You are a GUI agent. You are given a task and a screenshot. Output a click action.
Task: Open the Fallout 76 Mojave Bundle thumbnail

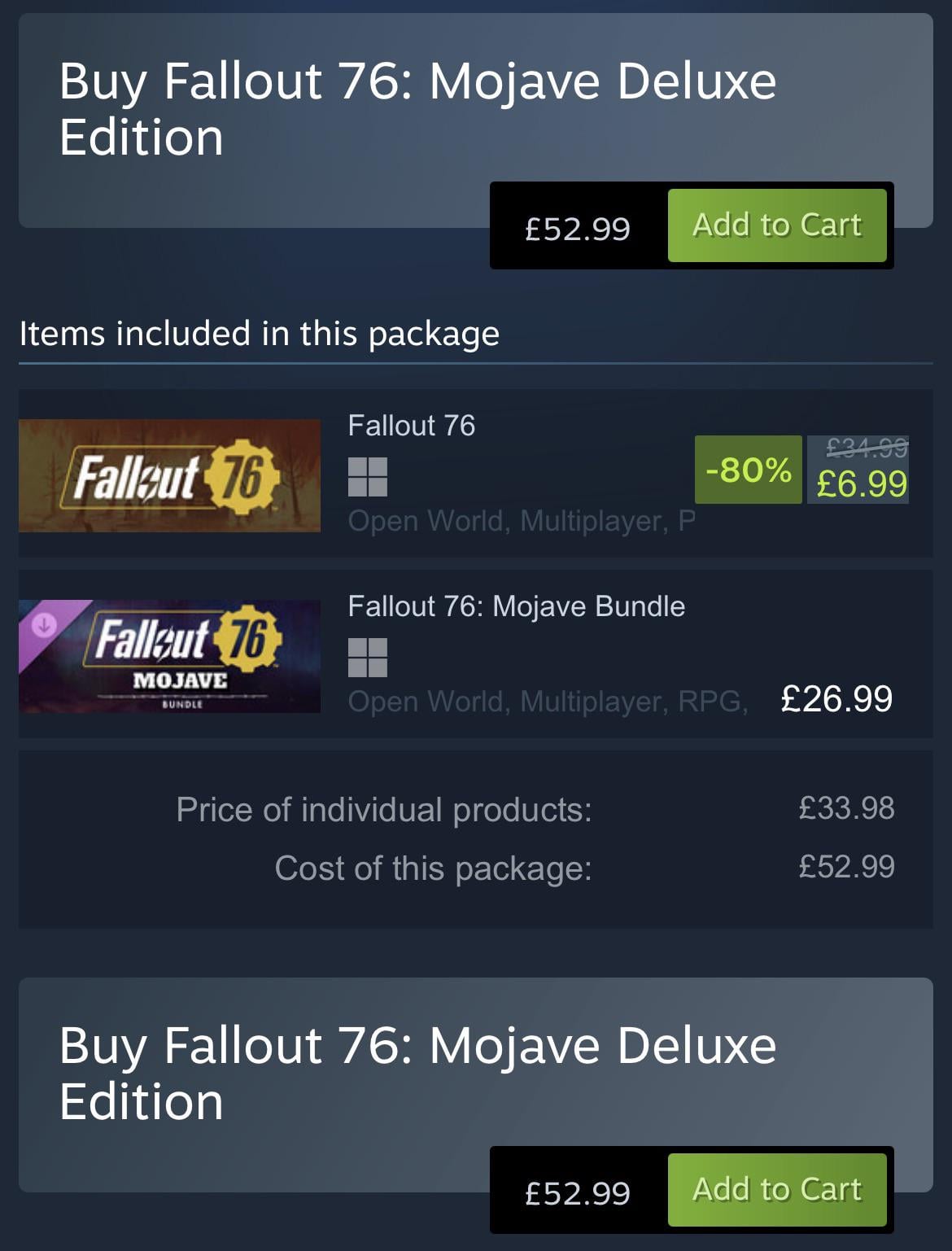169,657
